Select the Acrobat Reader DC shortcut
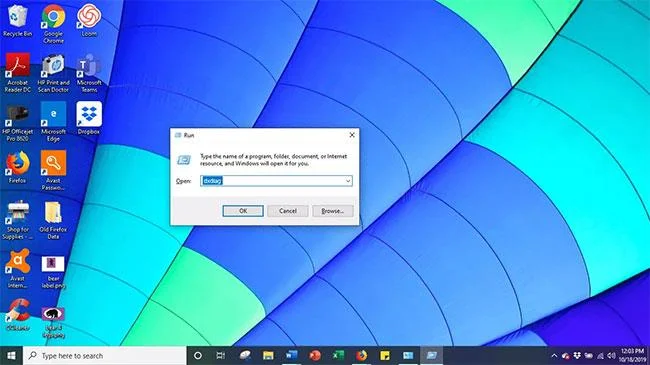650x365 pixels. point(17,73)
